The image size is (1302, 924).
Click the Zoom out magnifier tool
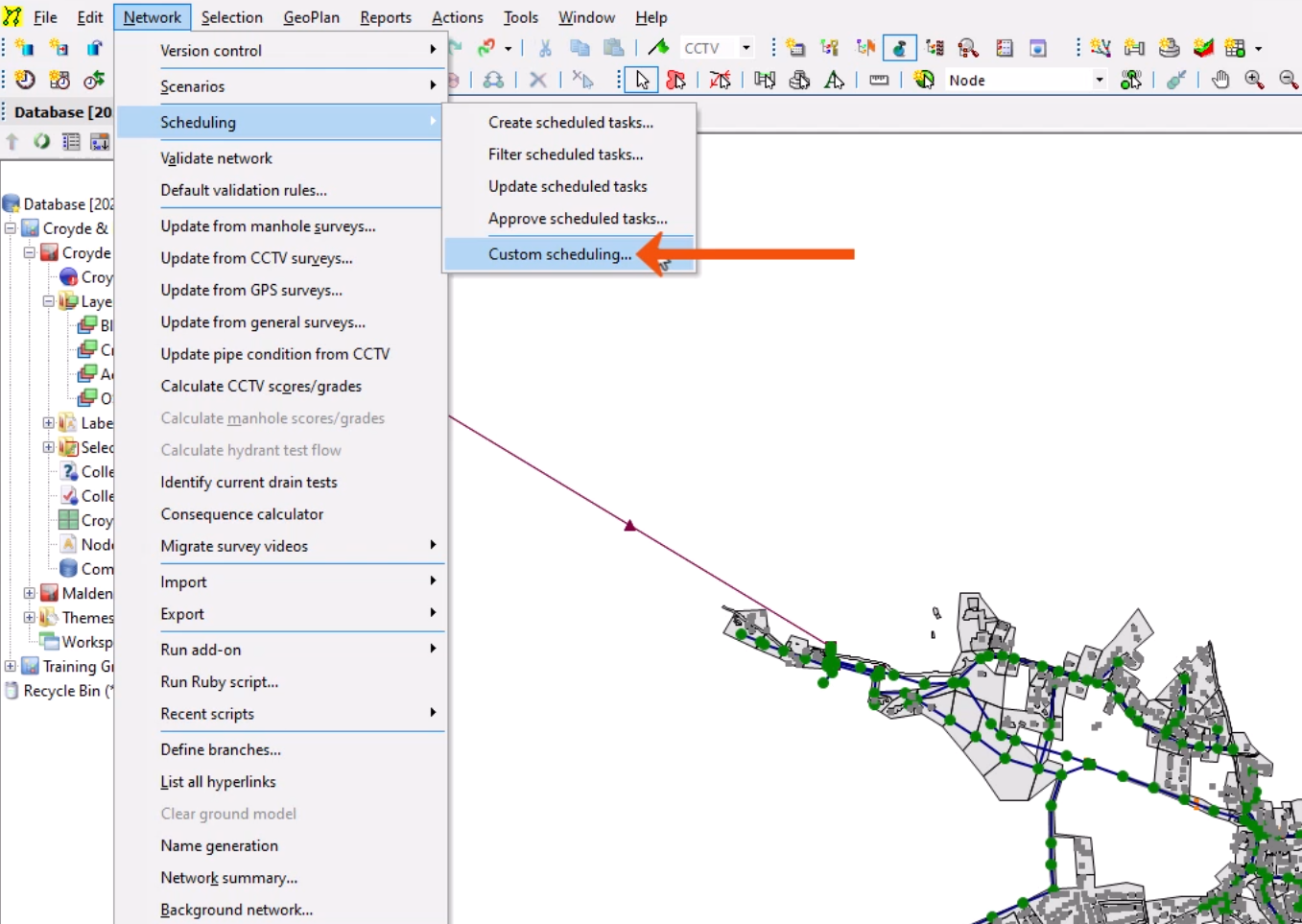[1289, 81]
